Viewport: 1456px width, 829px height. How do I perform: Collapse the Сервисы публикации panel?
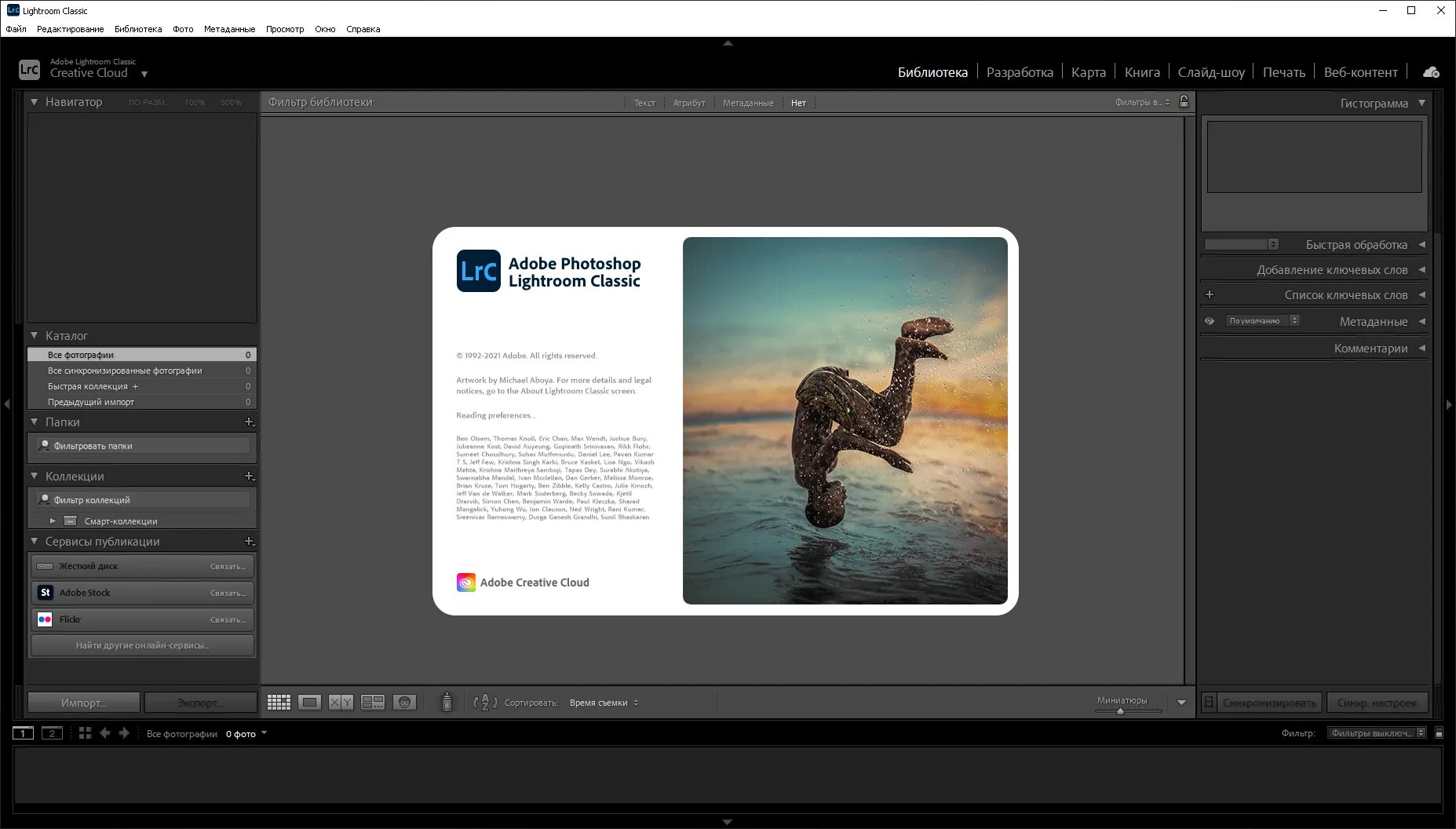(x=34, y=542)
